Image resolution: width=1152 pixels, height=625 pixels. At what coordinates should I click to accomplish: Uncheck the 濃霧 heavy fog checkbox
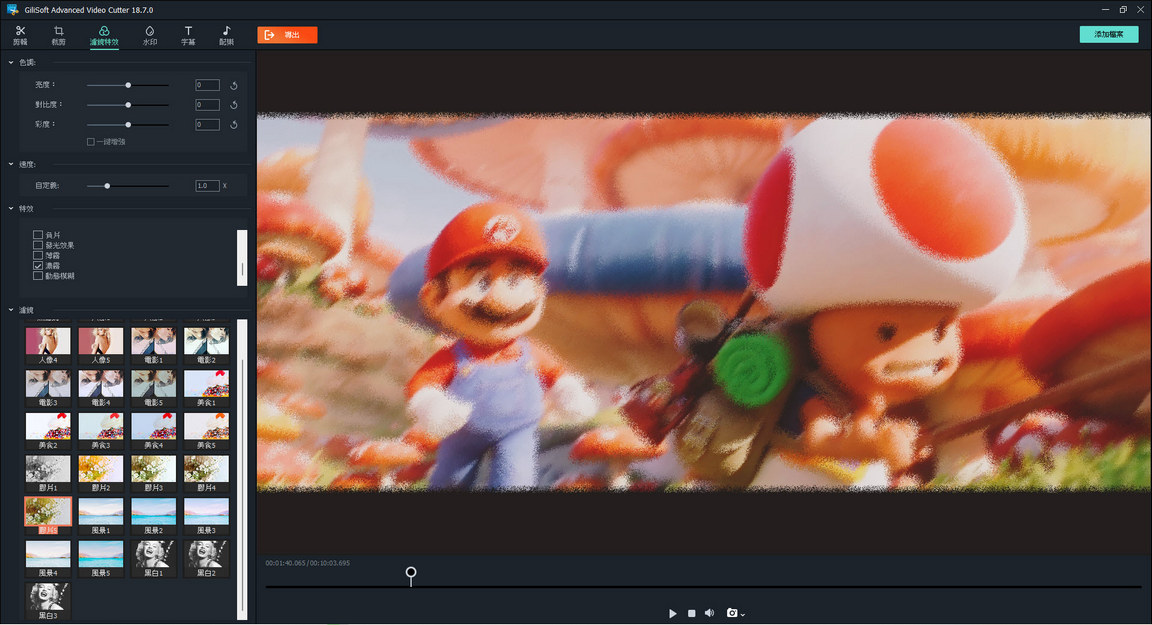pyautogui.click(x=37, y=266)
